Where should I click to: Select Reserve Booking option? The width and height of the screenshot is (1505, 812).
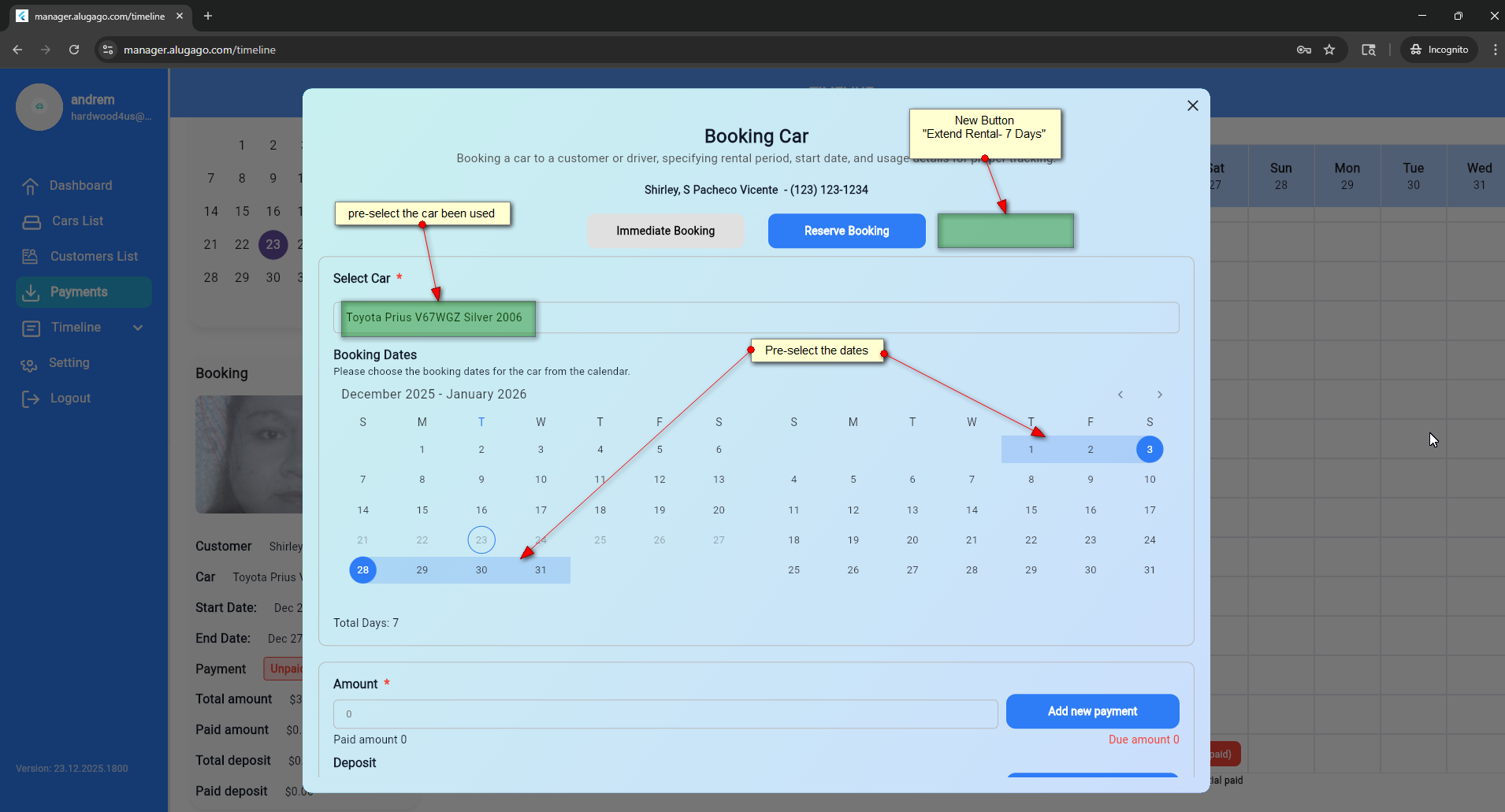846,231
